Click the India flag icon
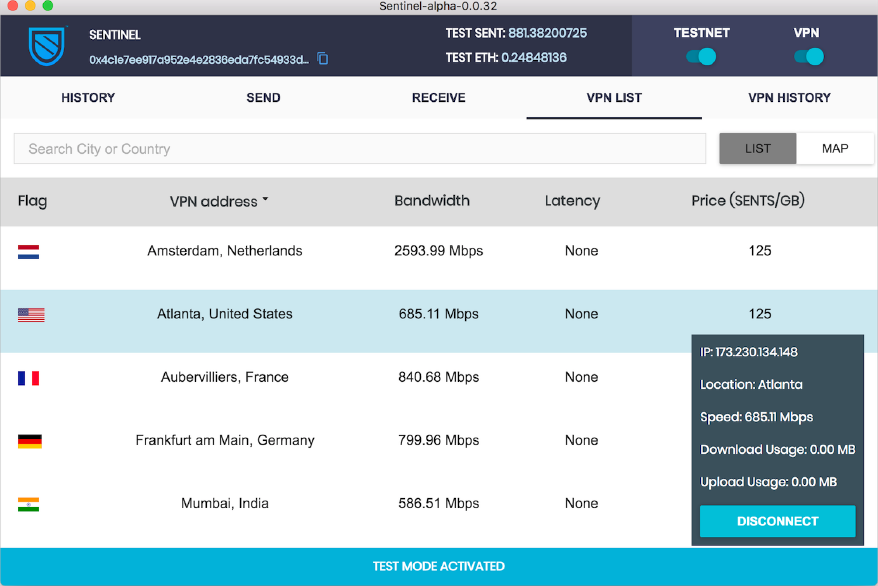Image resolution: width=878 pixels, height=586 pixels. click(29, 505)
